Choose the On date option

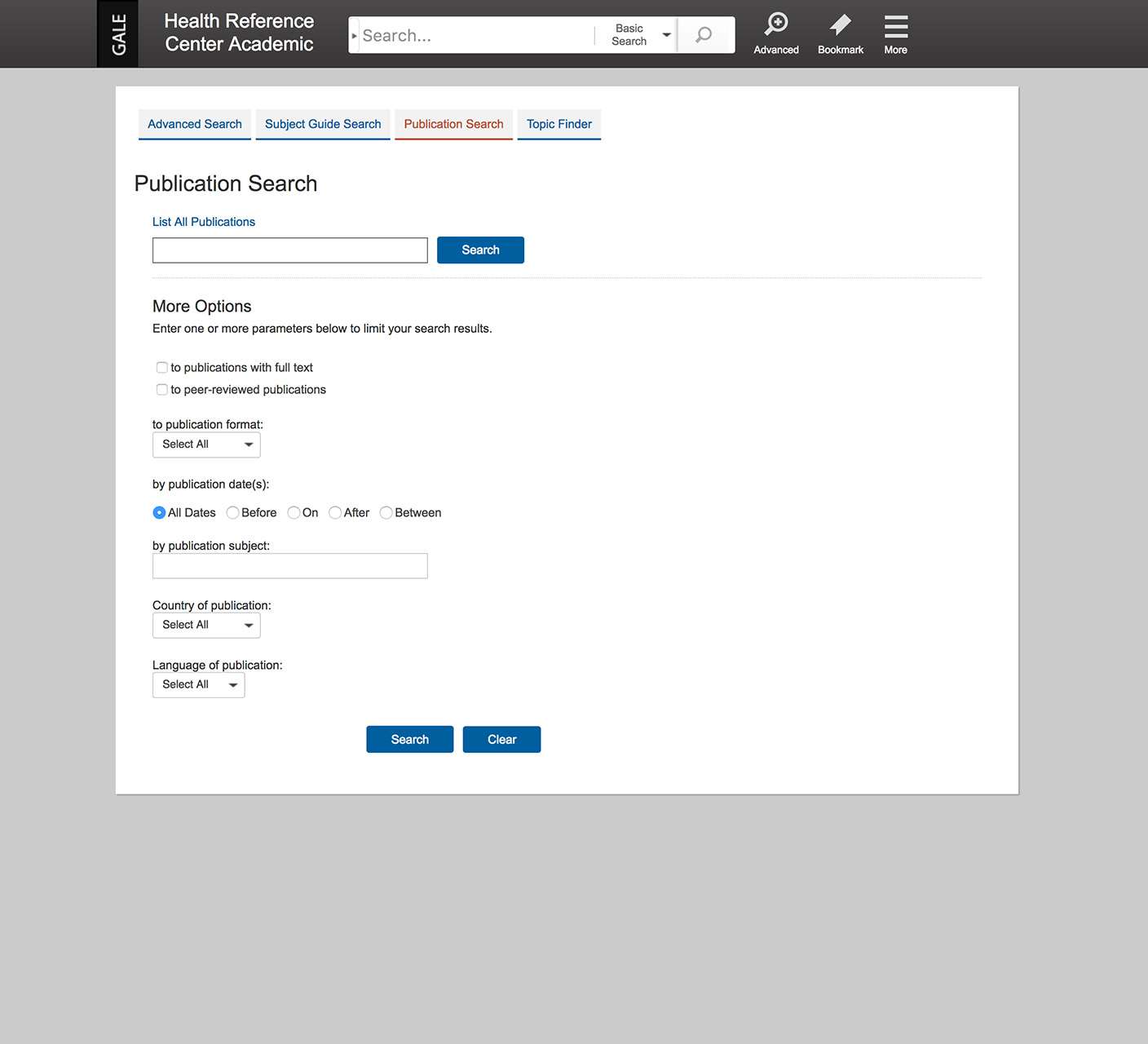tap(294, 513)
